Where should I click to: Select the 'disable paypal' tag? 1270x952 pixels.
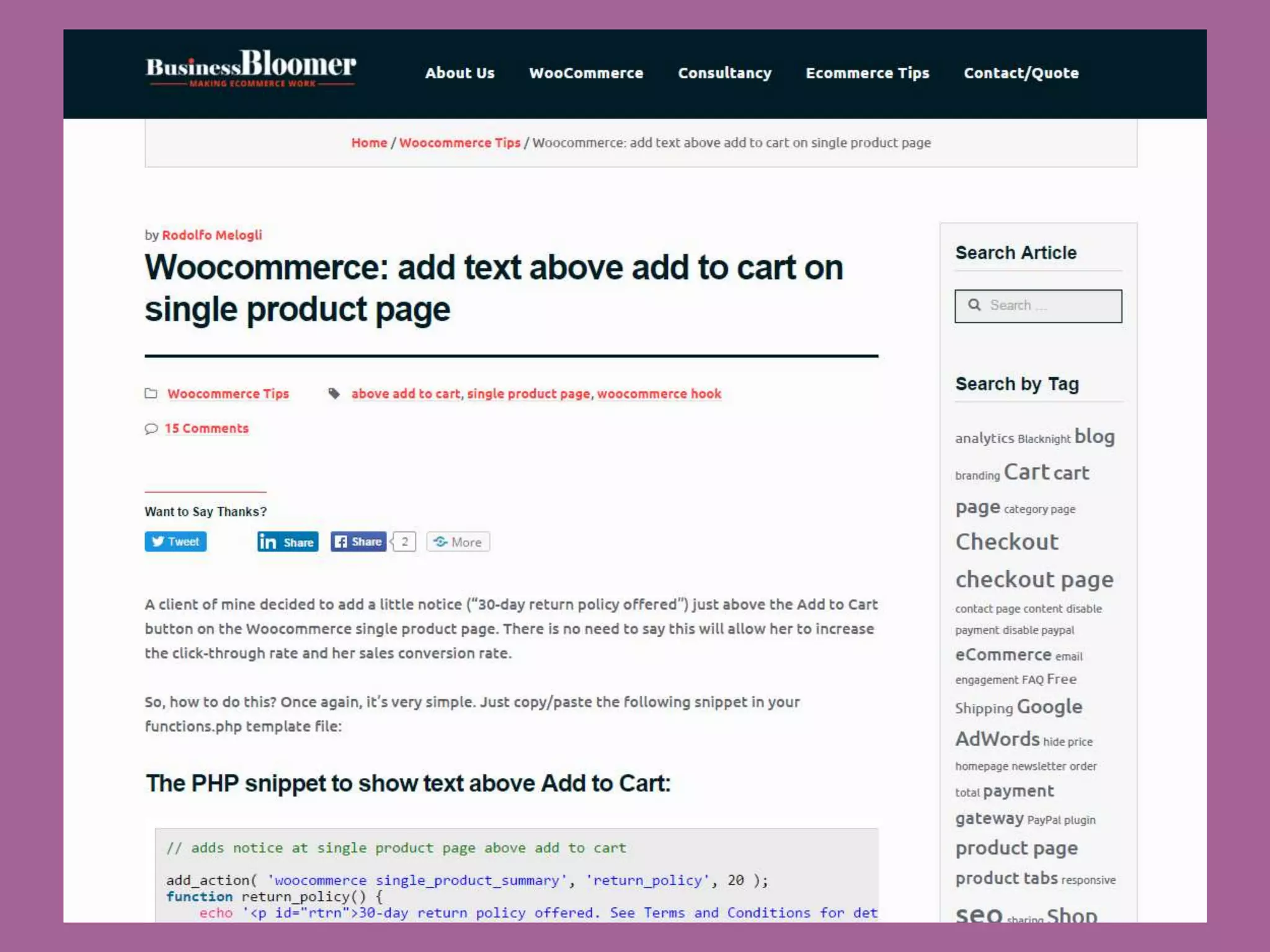1038,630
